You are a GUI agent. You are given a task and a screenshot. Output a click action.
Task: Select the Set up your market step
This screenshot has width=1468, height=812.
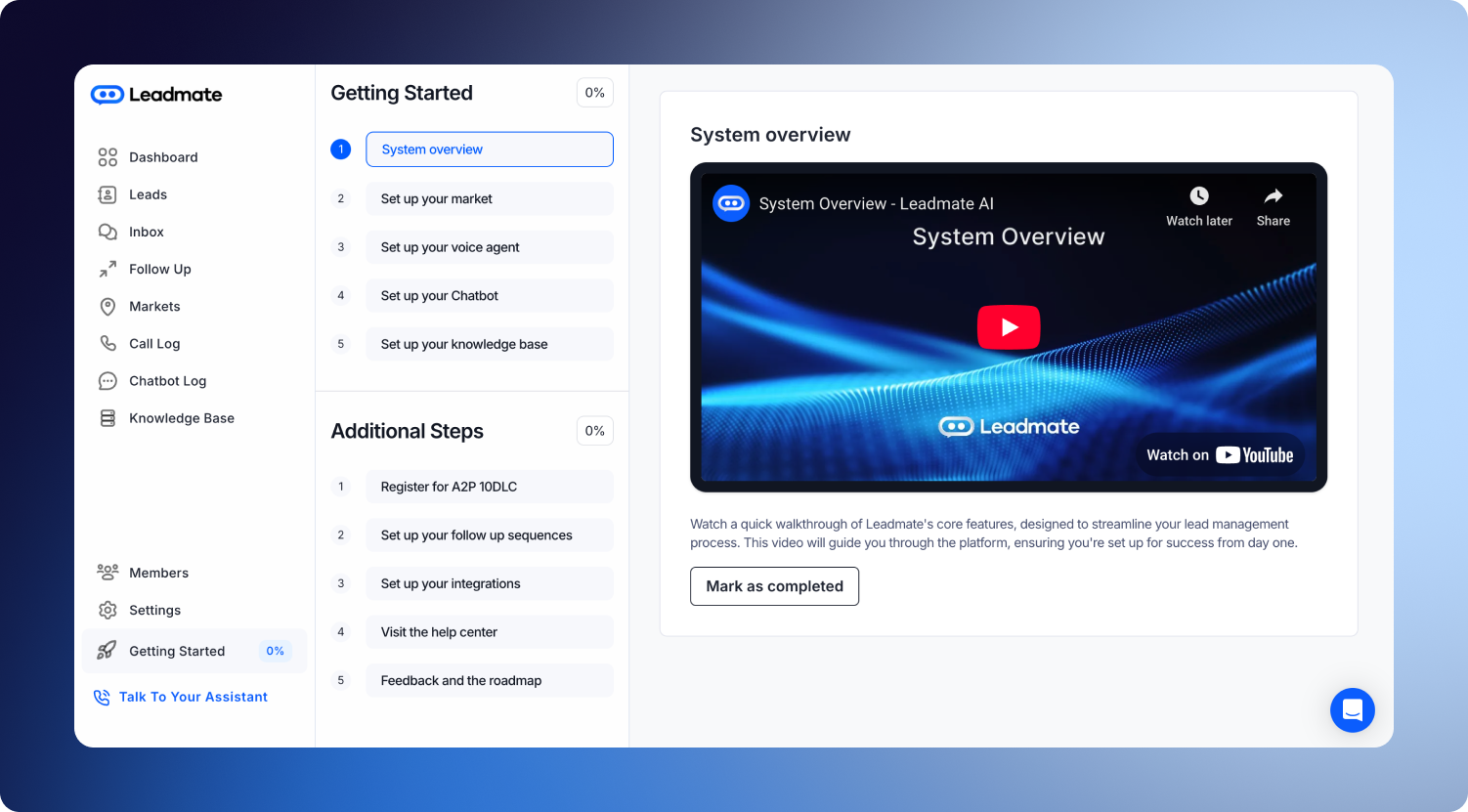[x=489, y=199]
